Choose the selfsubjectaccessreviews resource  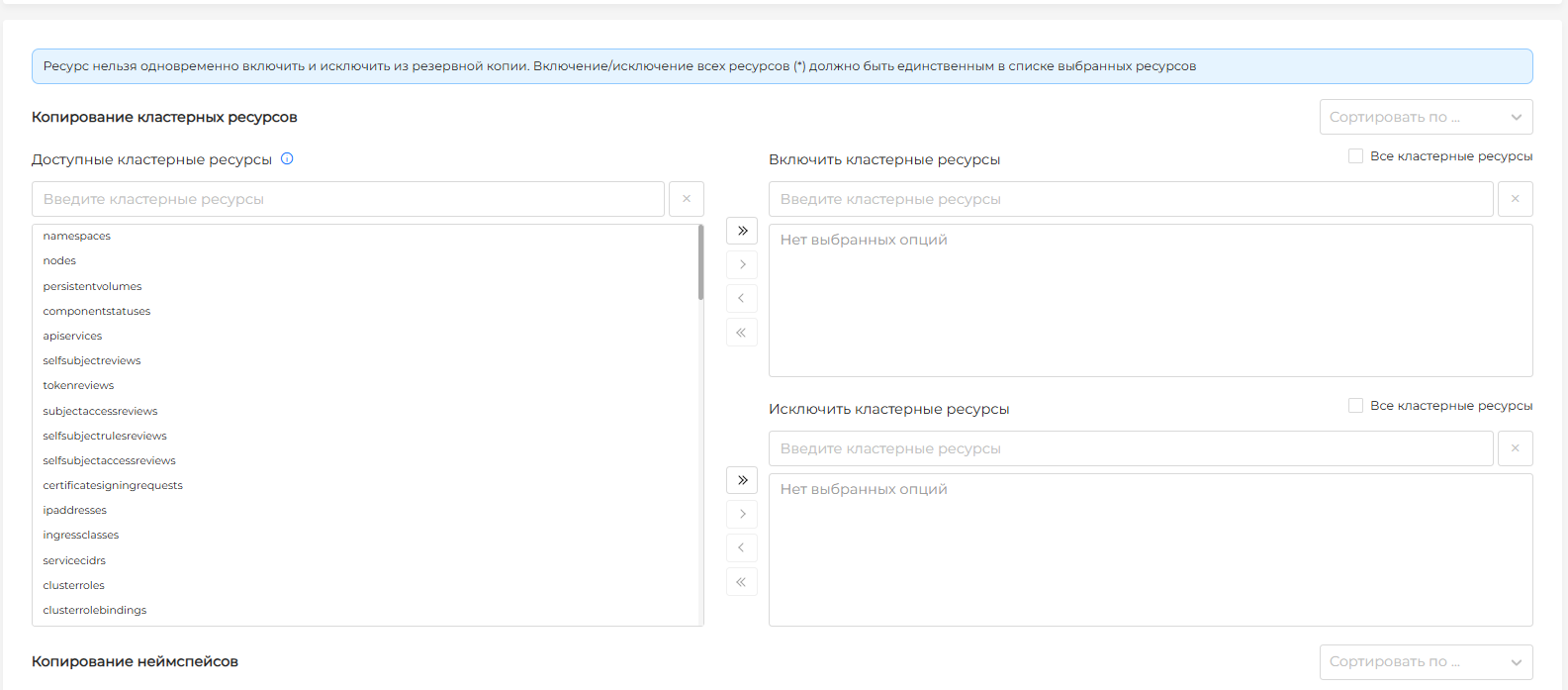coord(365,460)
